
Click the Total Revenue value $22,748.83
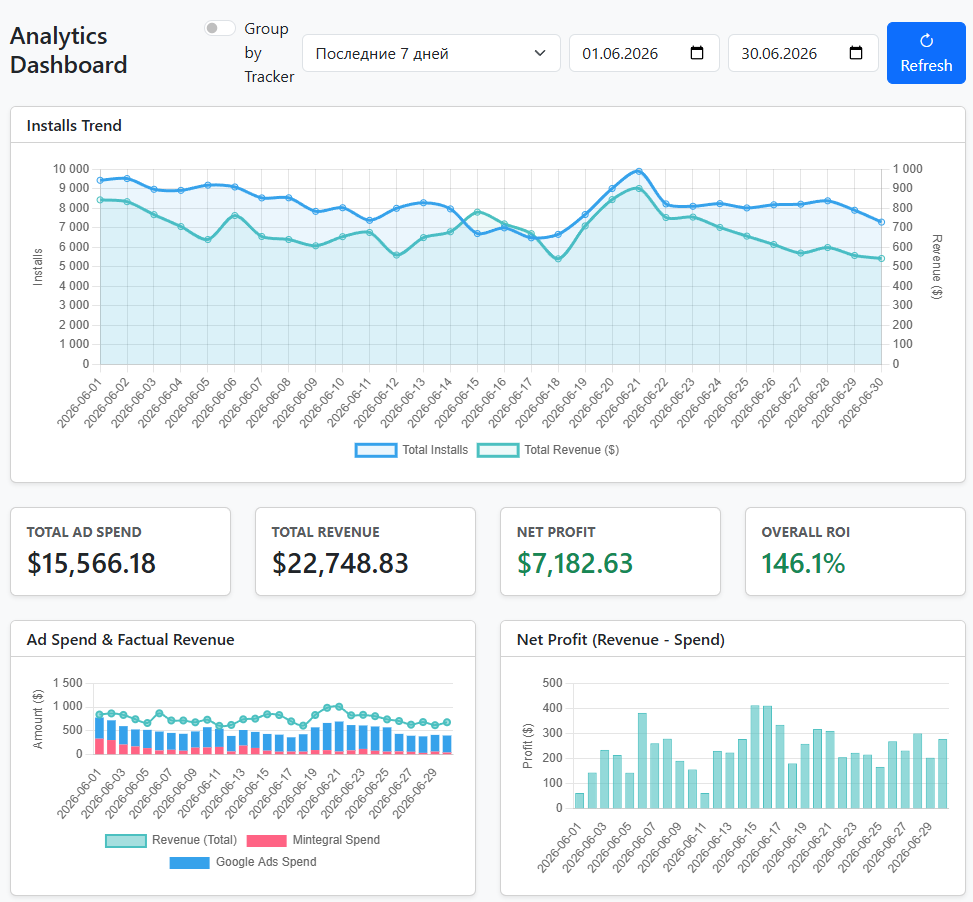[340, 563]
